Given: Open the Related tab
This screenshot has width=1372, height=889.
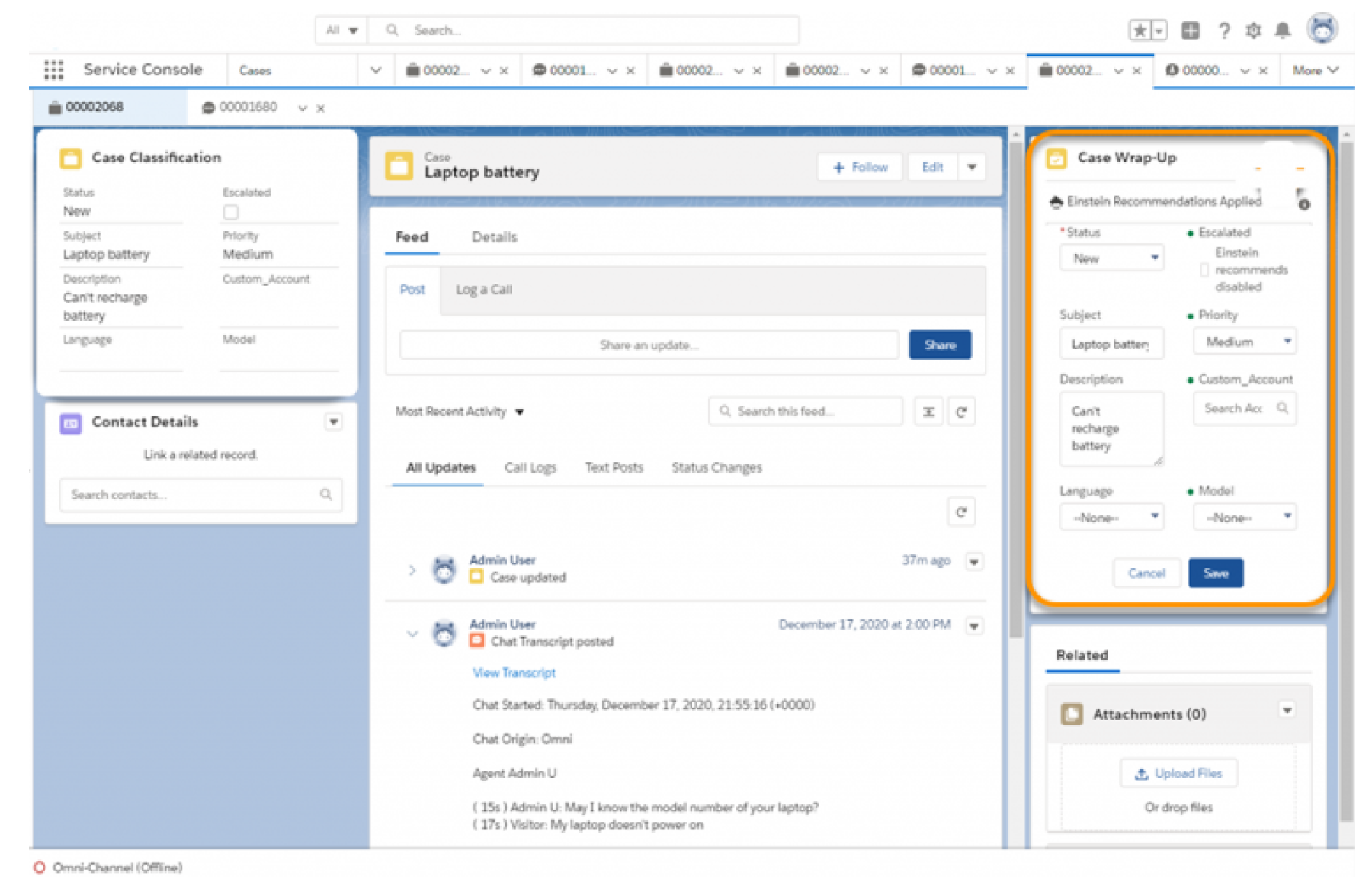Looking at the screenshot, I should coord(1082,655).
